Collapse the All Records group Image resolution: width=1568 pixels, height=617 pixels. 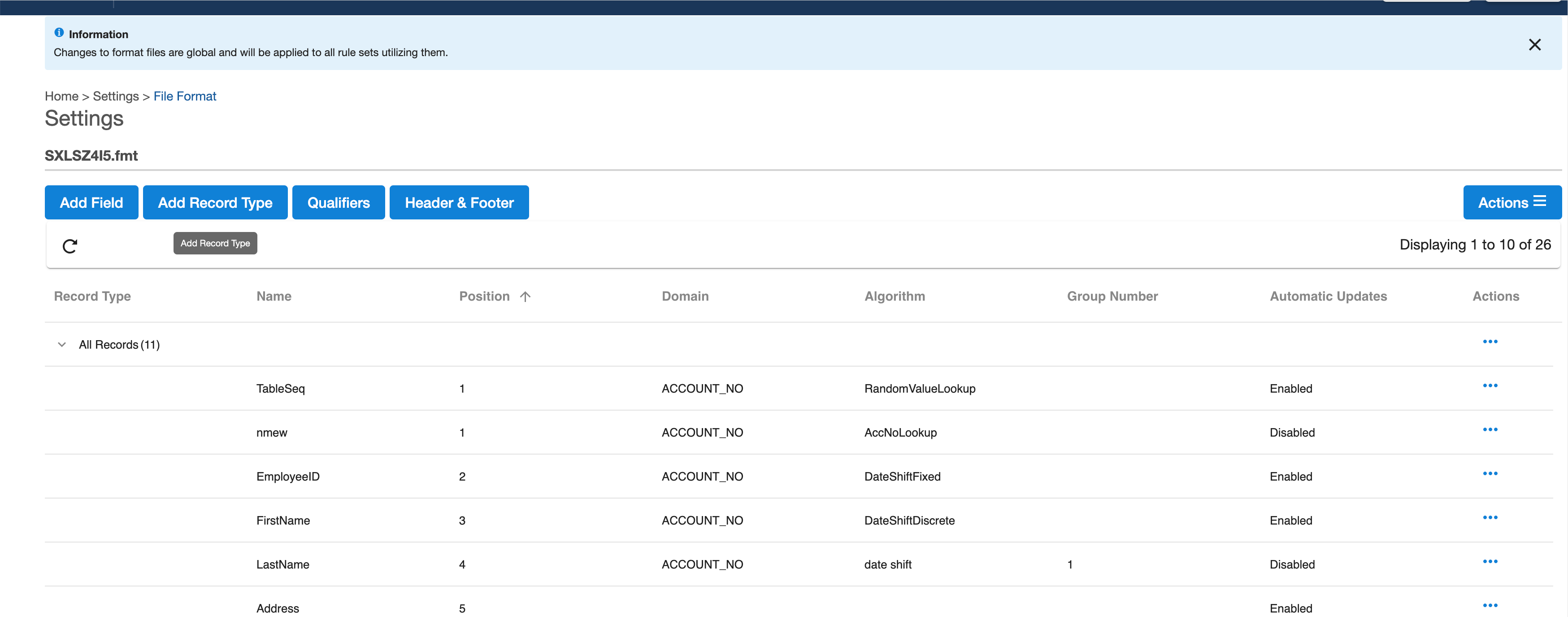pyautogui.click(x=61, y=344)
